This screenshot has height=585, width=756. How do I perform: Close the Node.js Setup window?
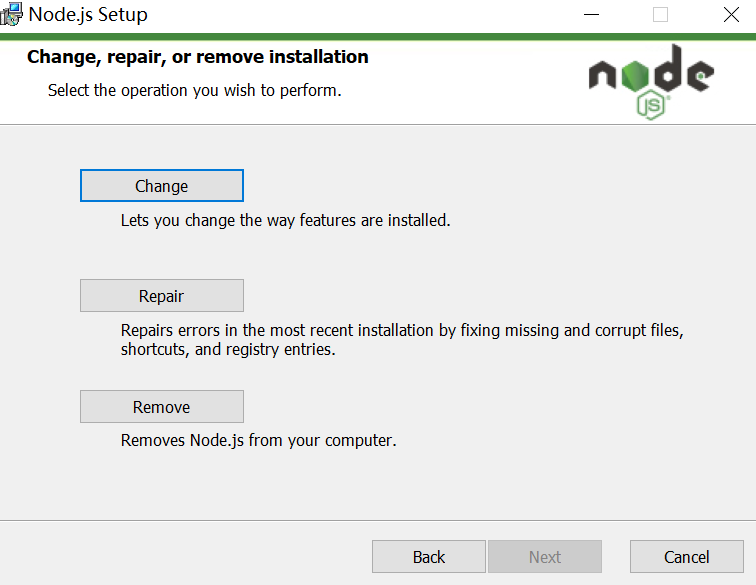click(731, 14)
